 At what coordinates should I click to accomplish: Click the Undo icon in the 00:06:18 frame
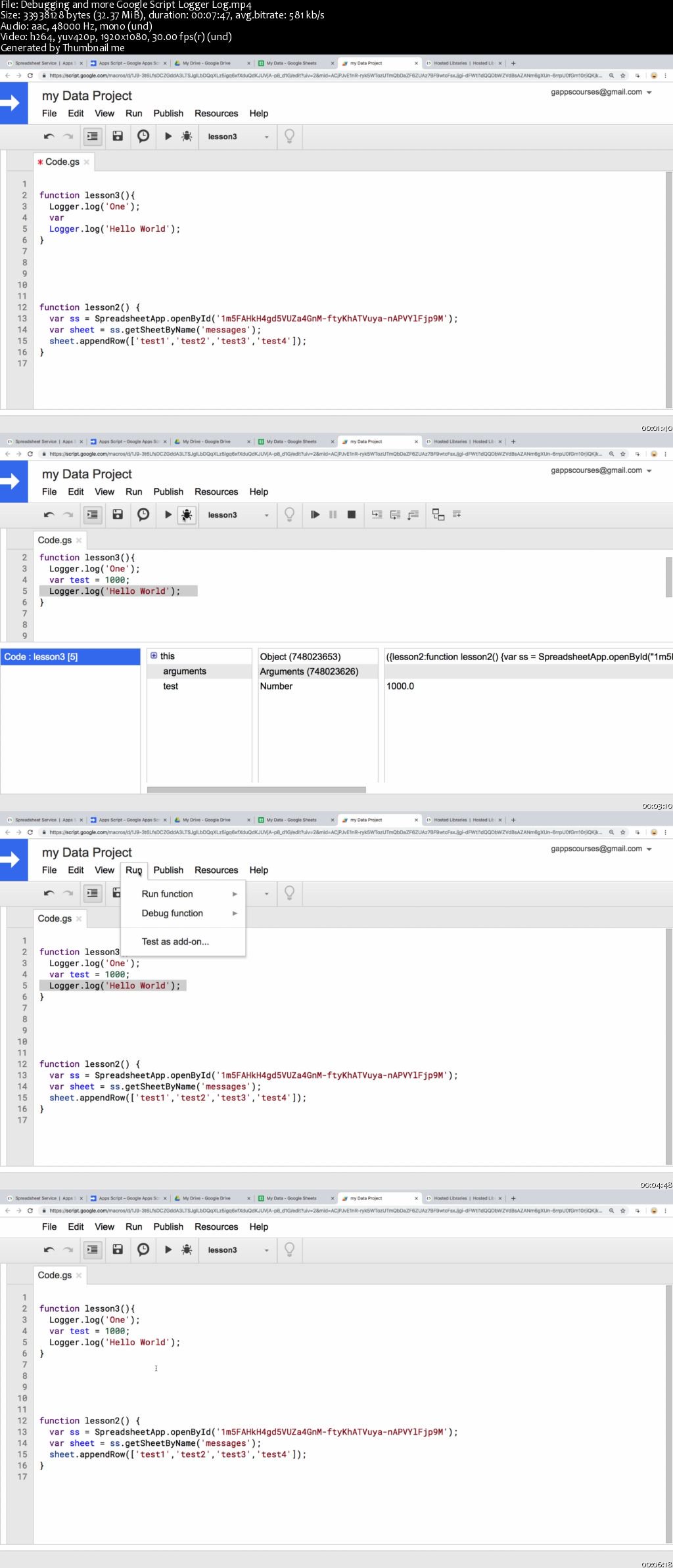click(49, 1250)
